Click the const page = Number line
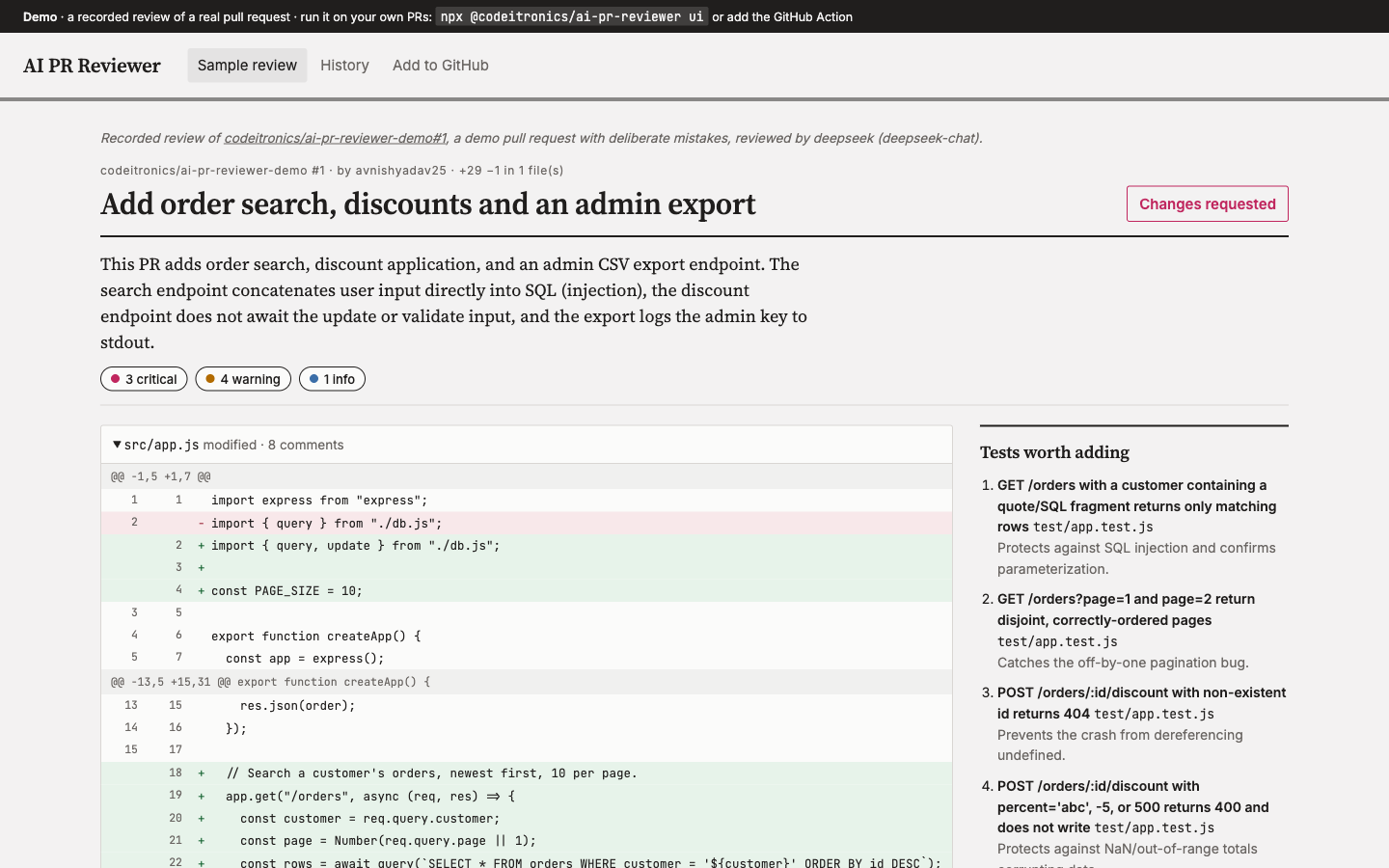The width and height of the screenshot is (1389, 868). coord(527,840)
